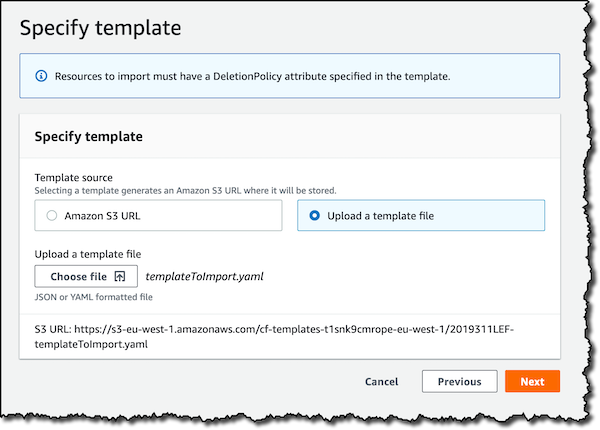Screen dimensions: 600x430
Task: Select the Upload a template file radio button
Action: click(x=315, y=215)
